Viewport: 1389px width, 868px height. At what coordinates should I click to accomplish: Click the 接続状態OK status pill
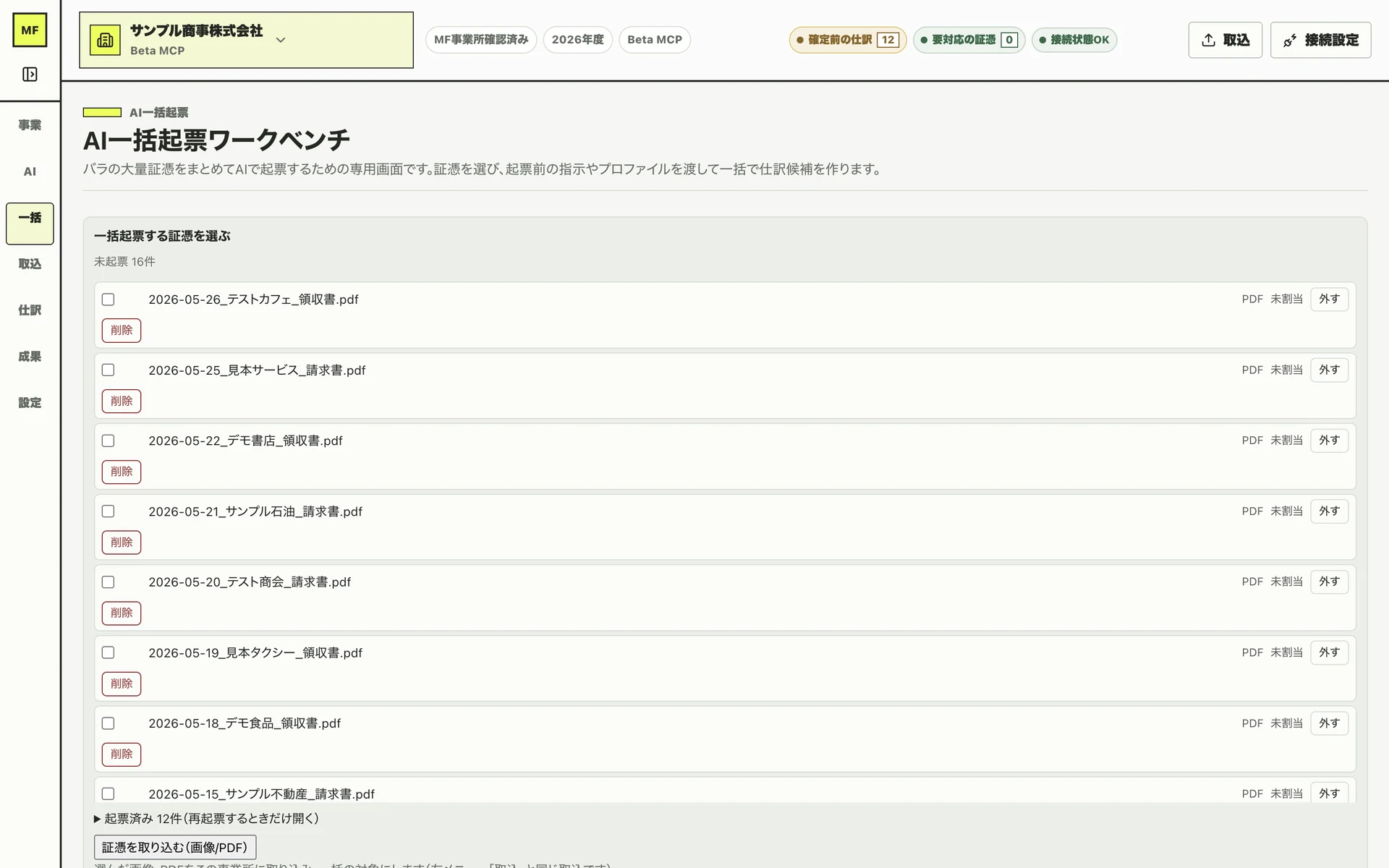tap(1074, 40)
